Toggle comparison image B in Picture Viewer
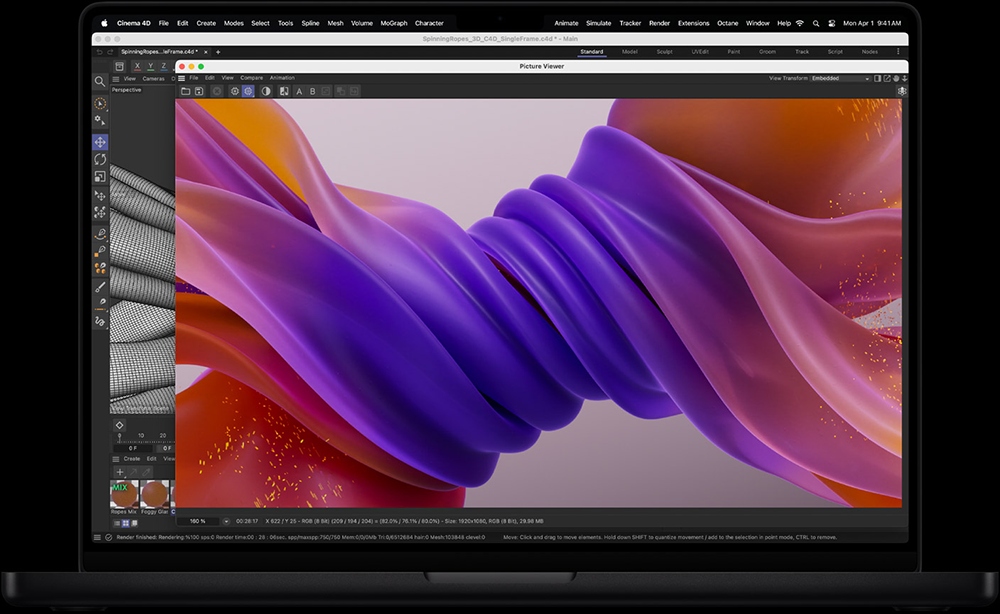 [x=311, y=90]
